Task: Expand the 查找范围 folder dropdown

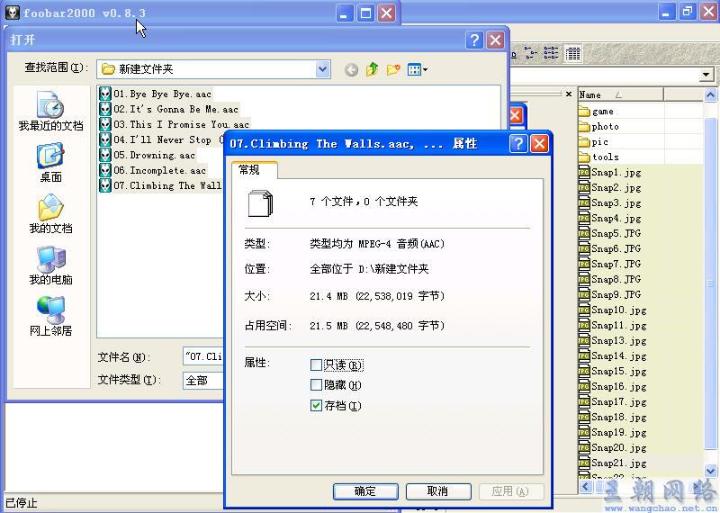Action: point(323,69)
